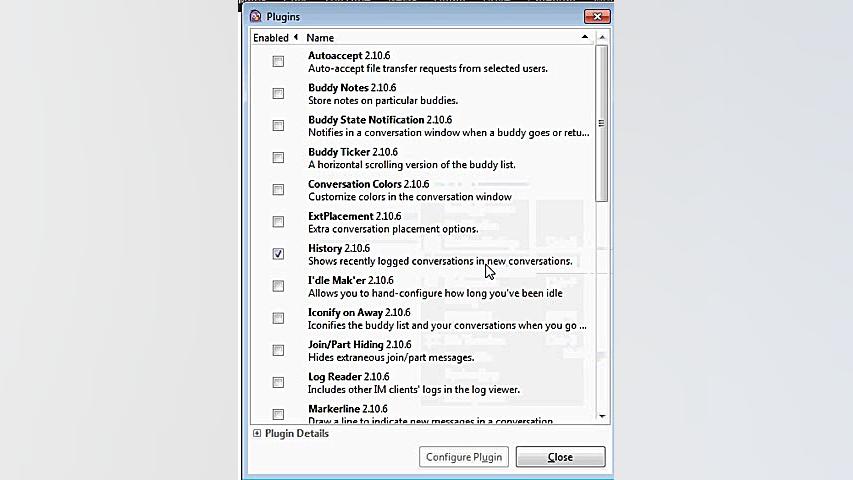The width and height of the screenshot is (853, 480).
Task: Select the Markerline 2.10.6 row
Action: coord(423,412)
